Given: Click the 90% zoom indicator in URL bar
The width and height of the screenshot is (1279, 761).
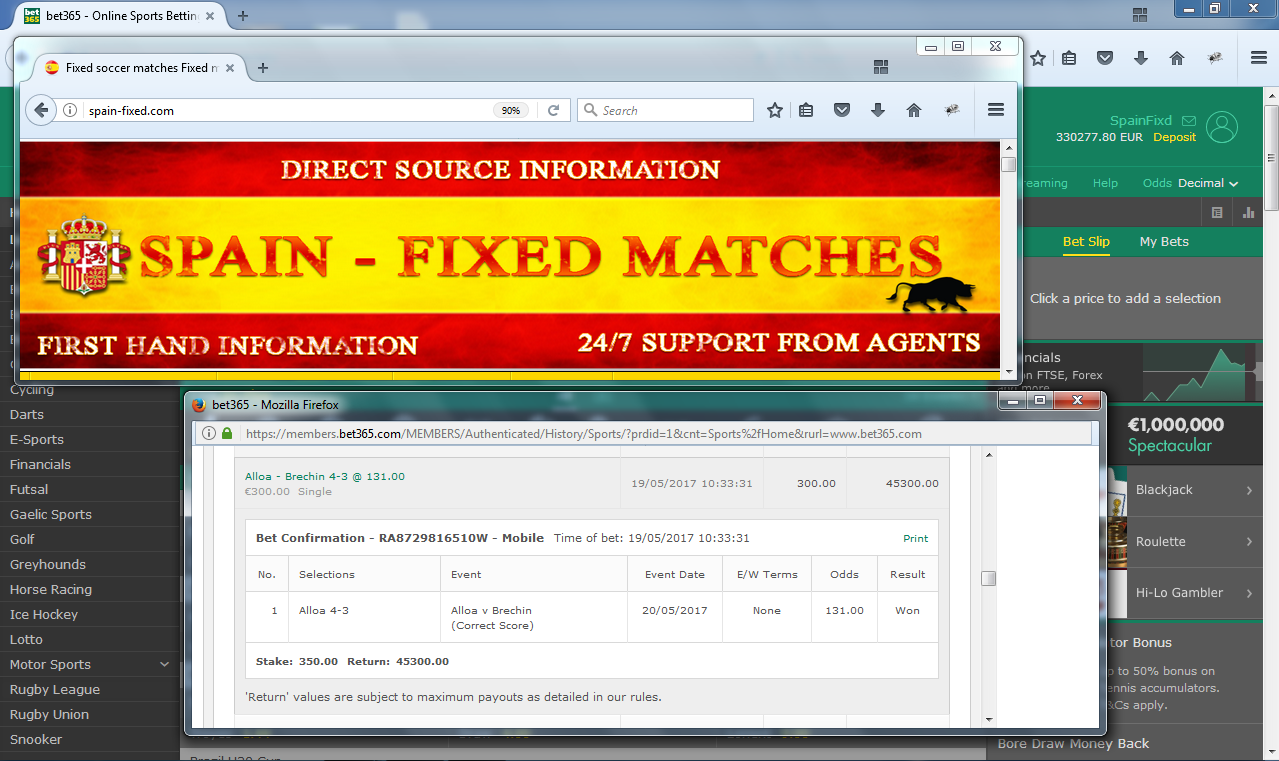Looking at the screenshot, I should [511, 111].
